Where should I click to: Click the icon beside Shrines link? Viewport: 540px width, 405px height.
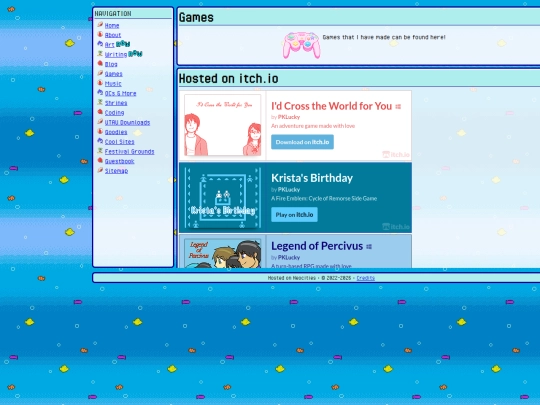point(100,102)
